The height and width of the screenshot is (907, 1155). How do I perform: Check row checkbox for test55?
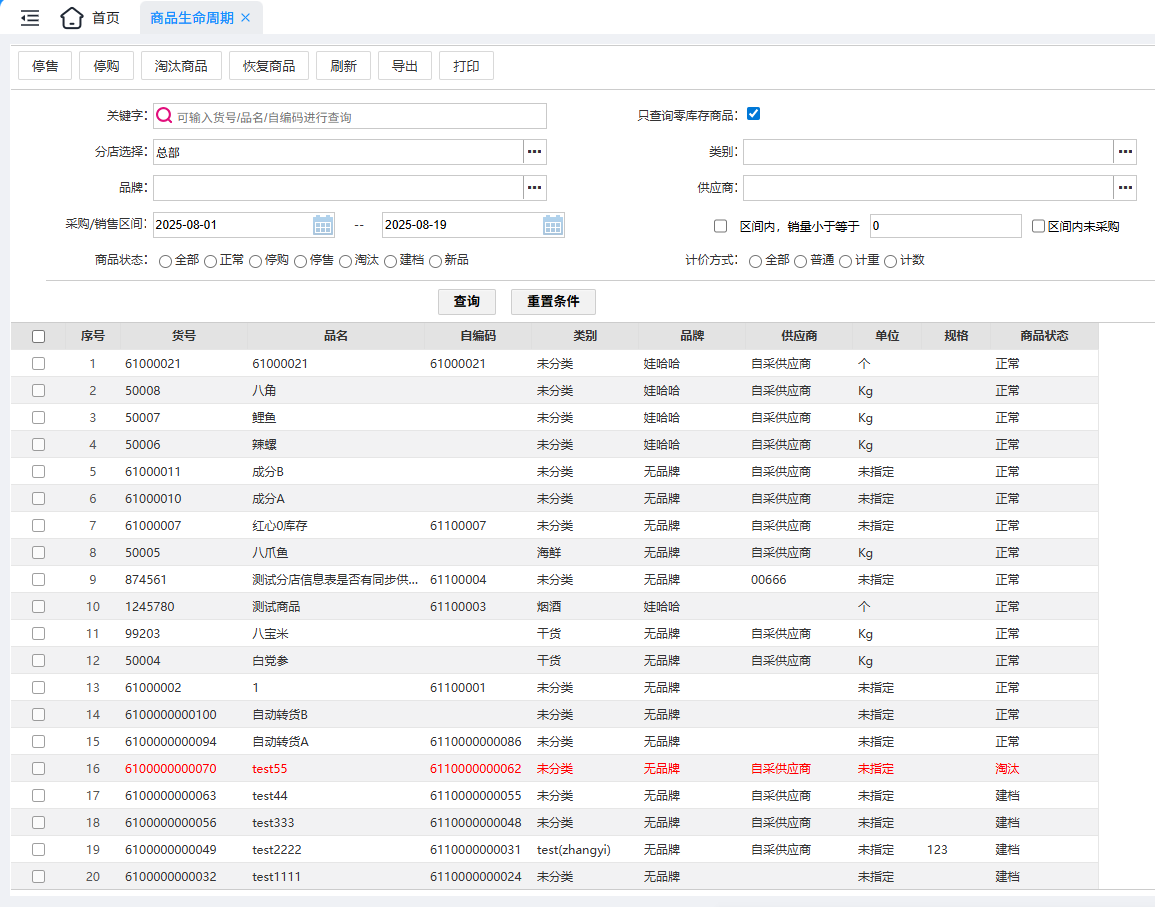point(38,768)
